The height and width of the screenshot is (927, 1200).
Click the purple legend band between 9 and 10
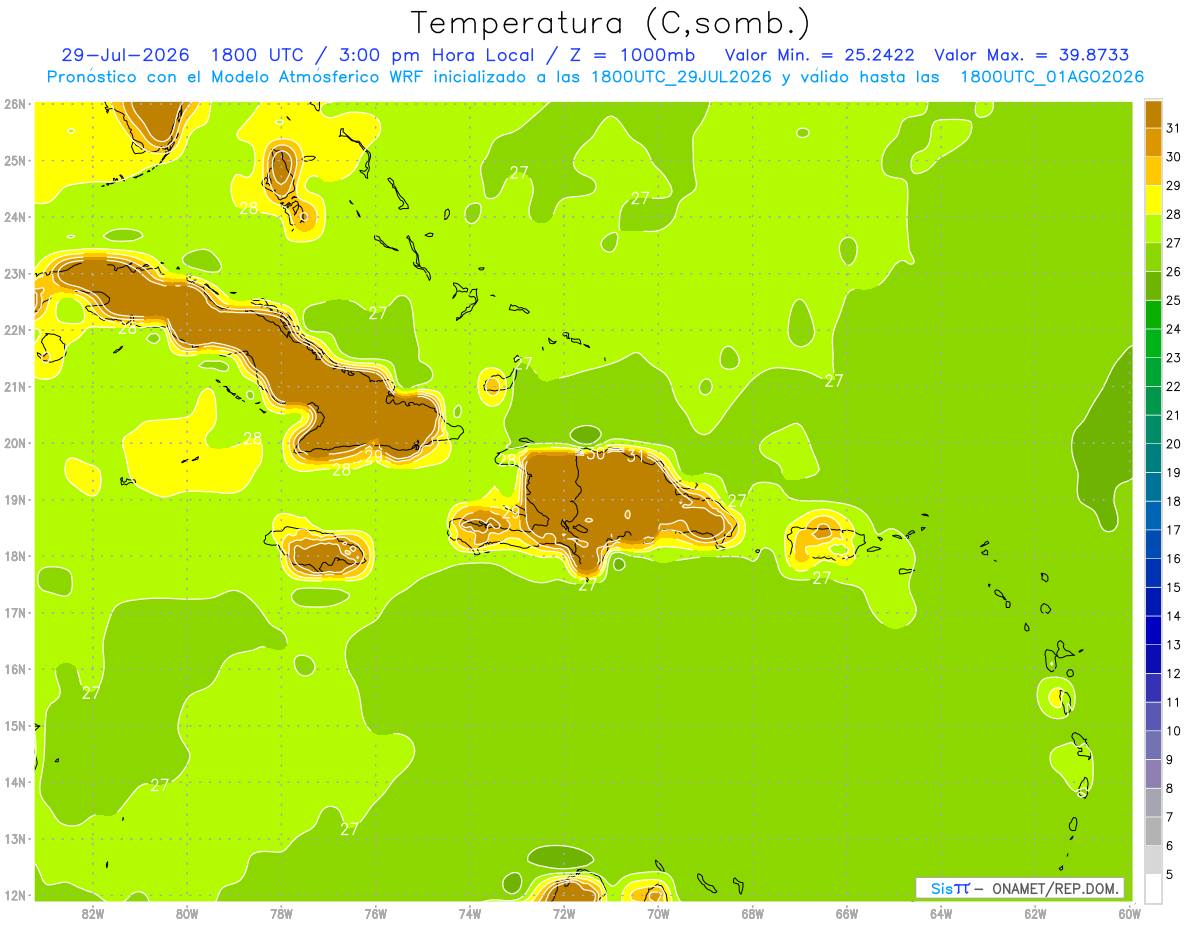(x=1153, y=744)
